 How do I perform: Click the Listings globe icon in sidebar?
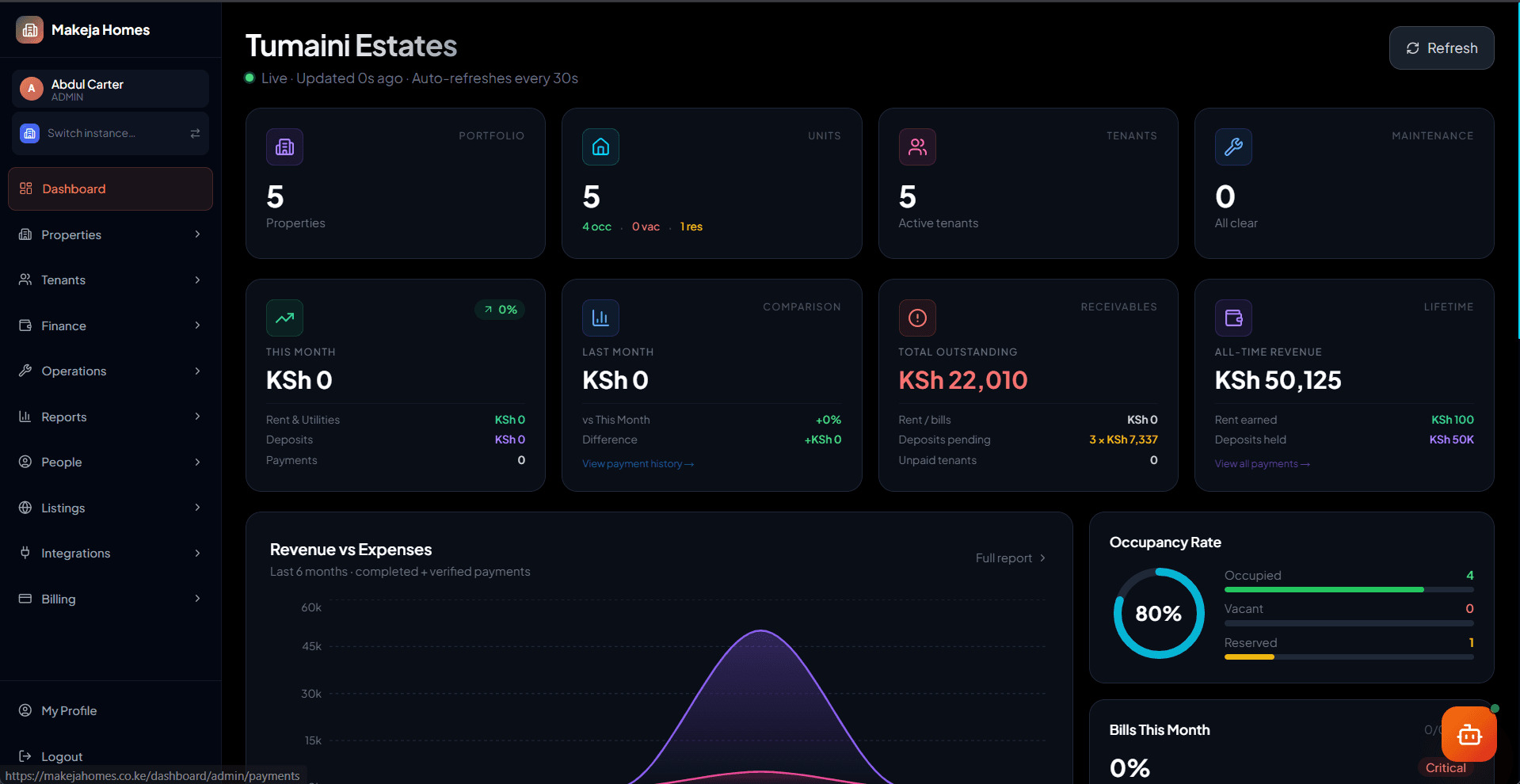tap(25, 508)
